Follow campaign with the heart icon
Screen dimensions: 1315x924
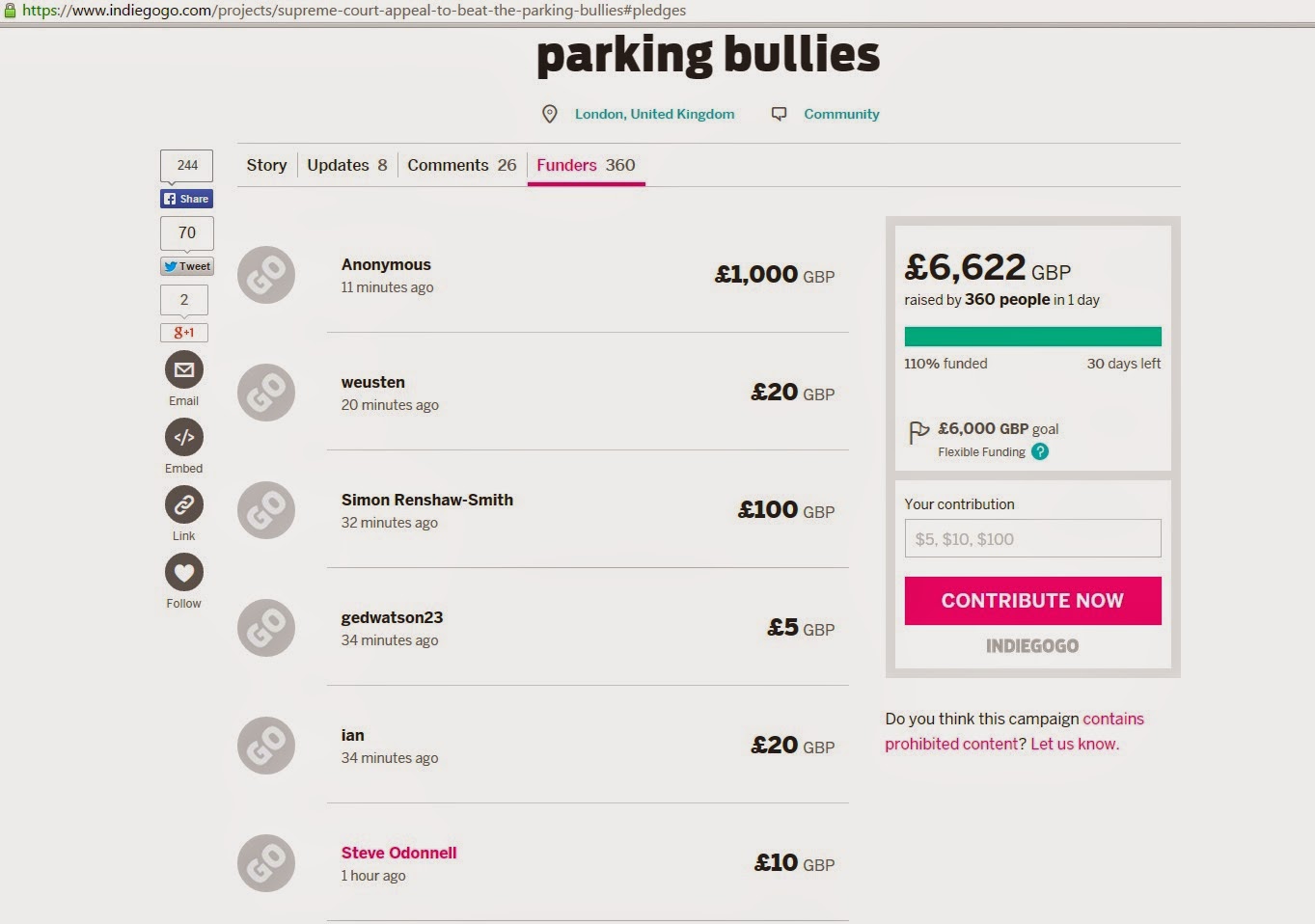(184, 572)
